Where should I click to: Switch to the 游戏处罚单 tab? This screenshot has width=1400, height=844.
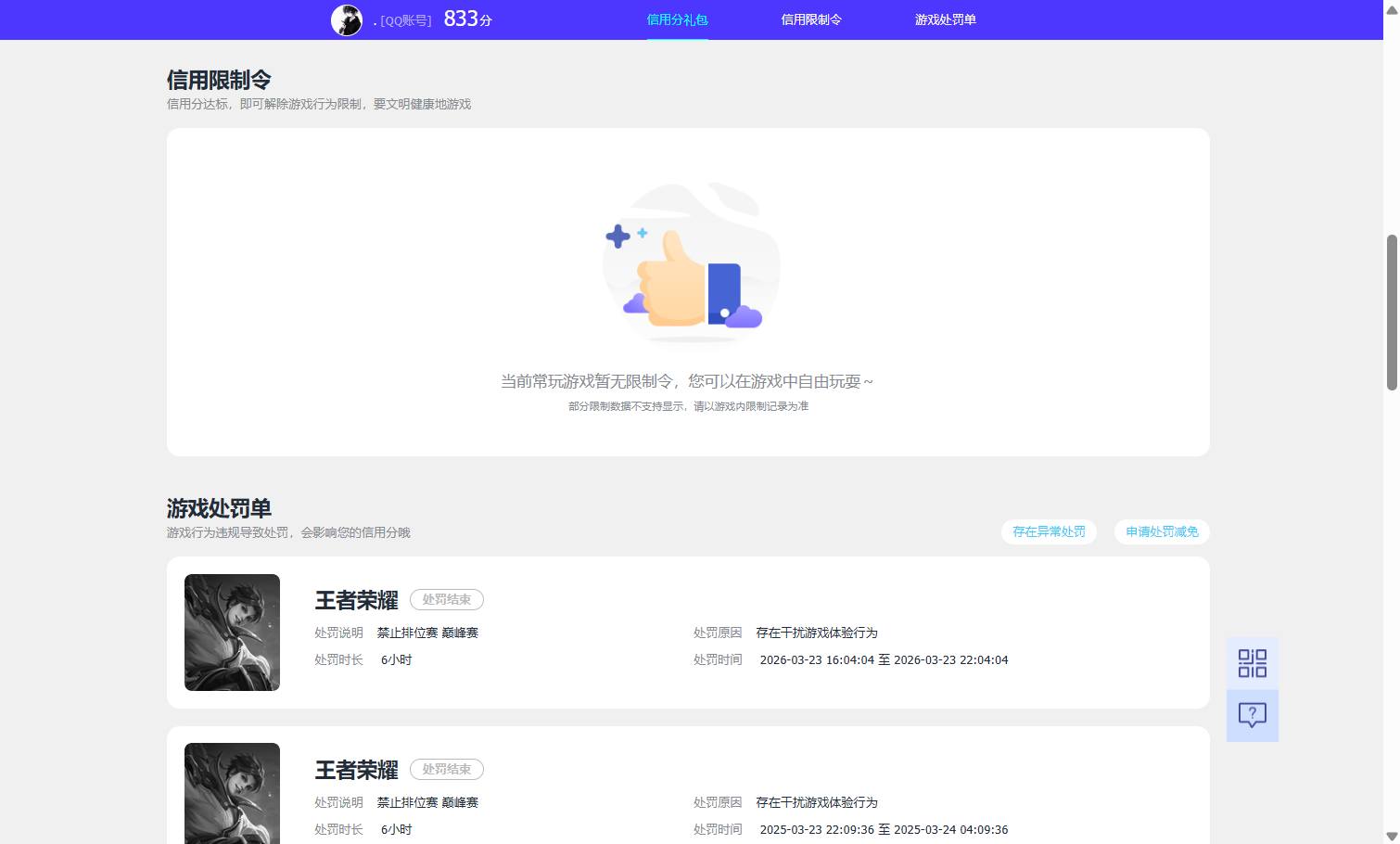pyautogui.click(x=946, y=19)
